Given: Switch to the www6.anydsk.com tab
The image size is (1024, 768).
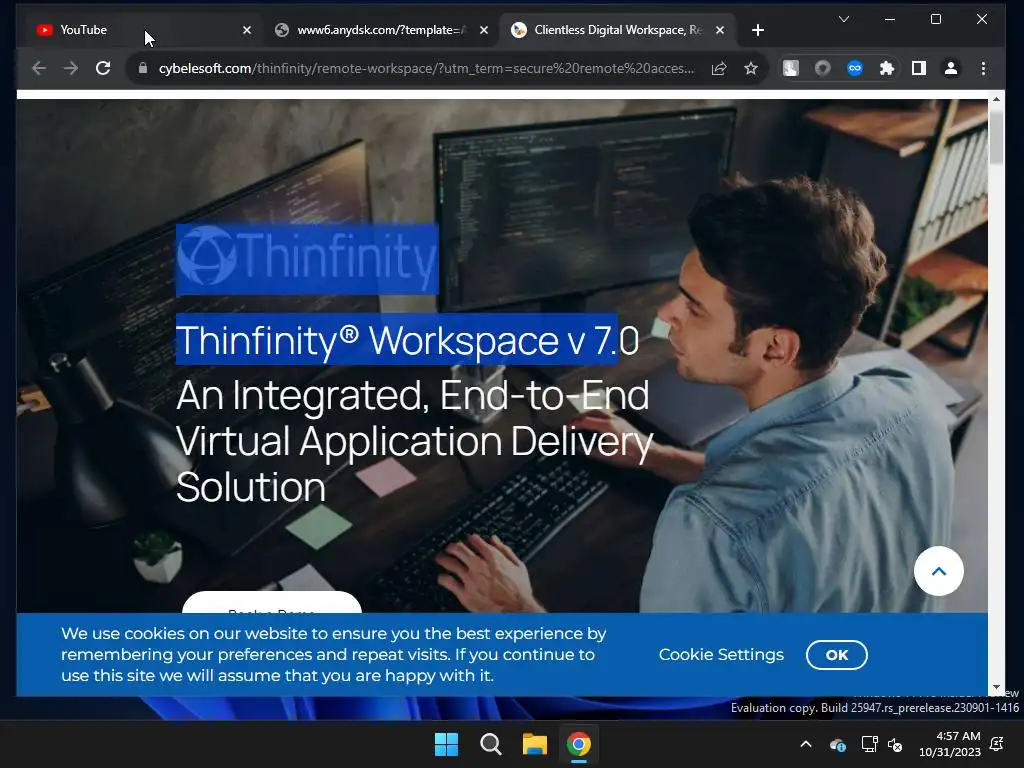Looking at the screenshot, I should click(x=382, y=30).
